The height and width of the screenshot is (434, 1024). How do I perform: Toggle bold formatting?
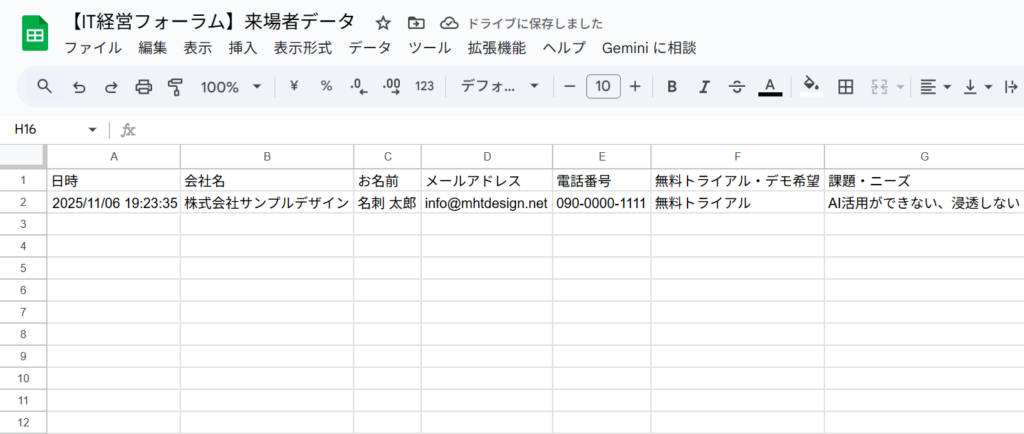tap(672, 87)
